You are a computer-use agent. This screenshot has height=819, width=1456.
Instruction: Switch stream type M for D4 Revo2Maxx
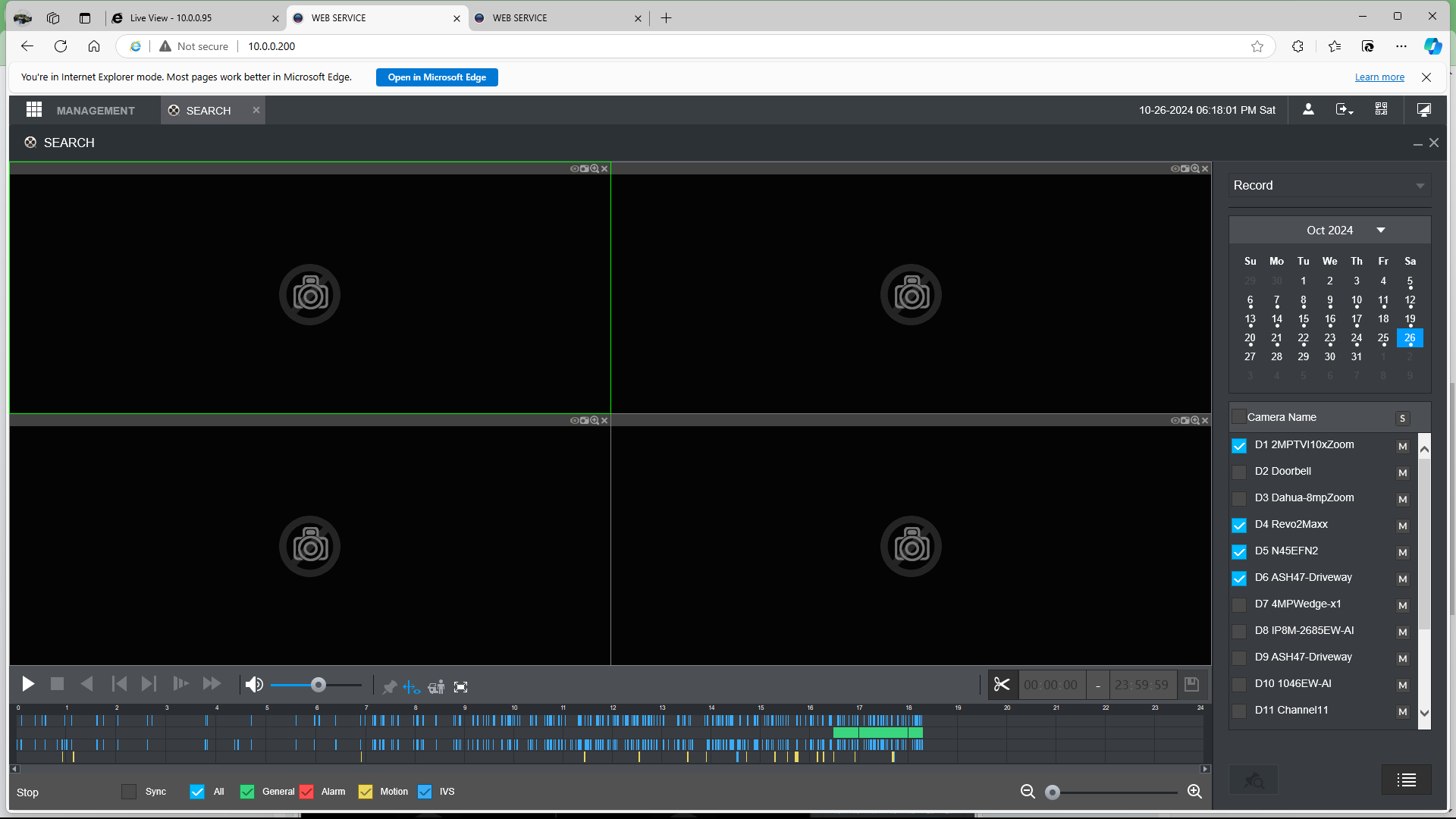point(1402,526)
